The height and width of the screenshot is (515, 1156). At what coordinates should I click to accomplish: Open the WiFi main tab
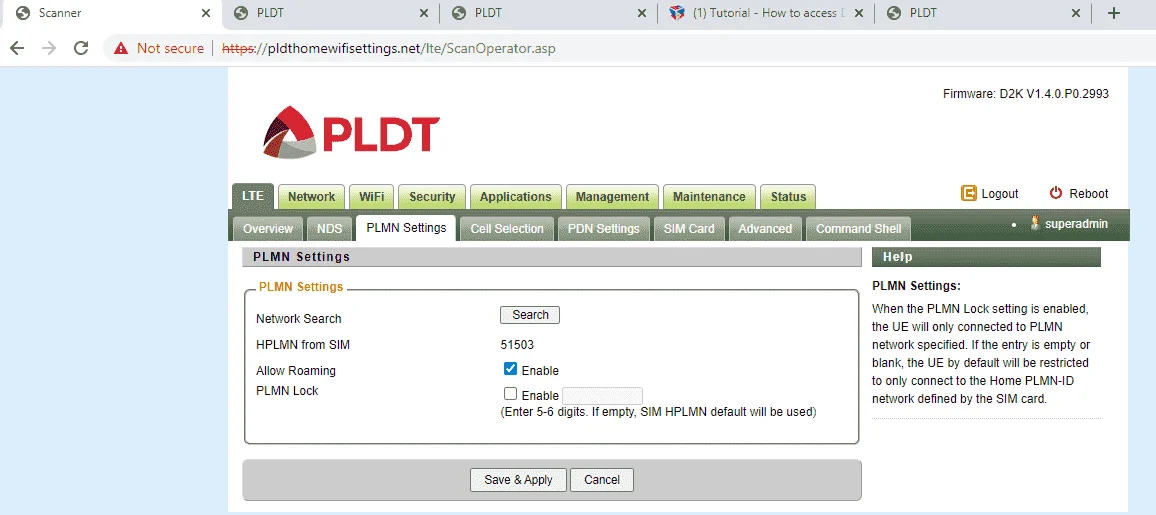point(372,197)
